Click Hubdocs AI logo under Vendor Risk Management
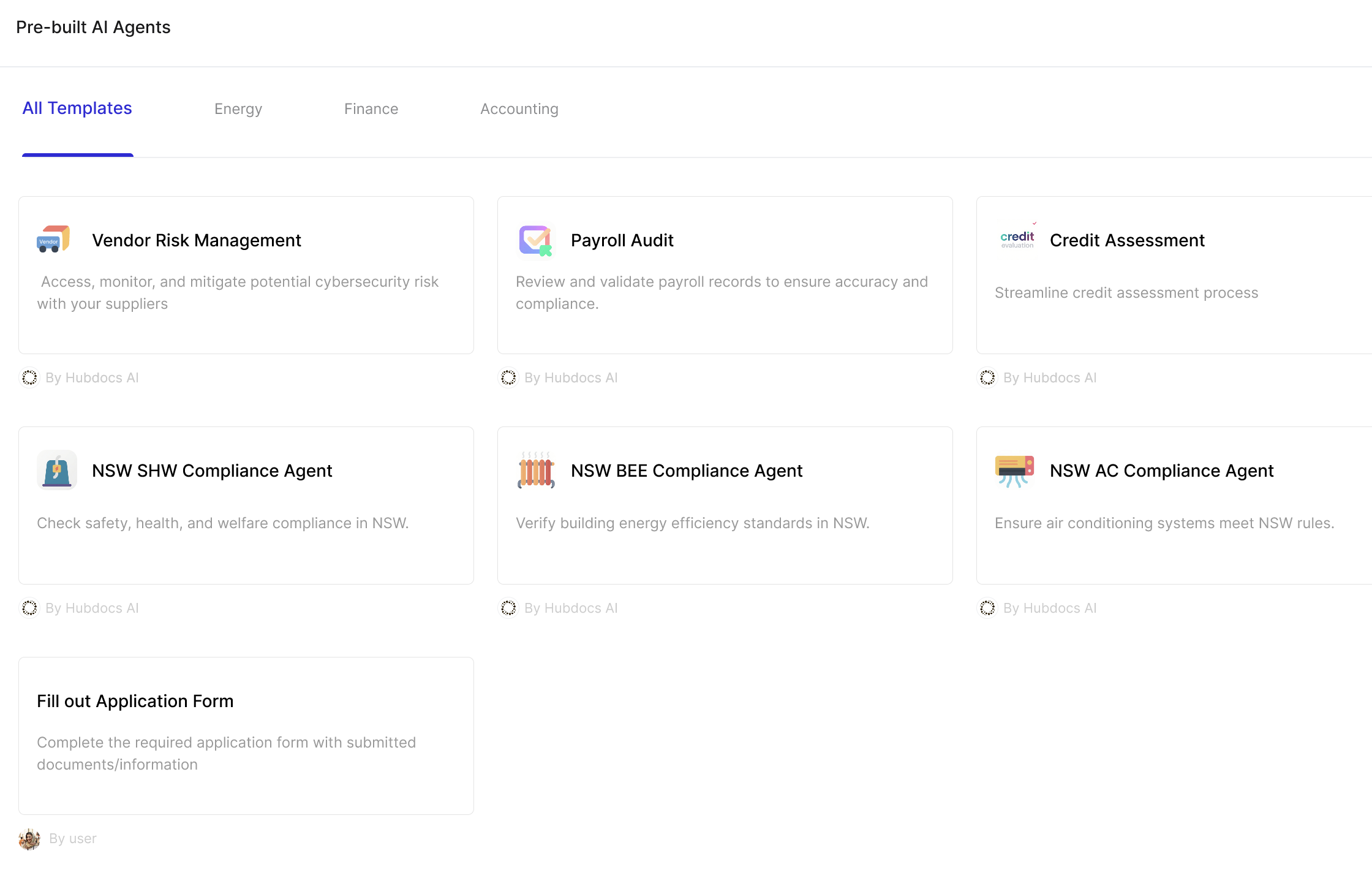The width and height of the screenshot is (1372, 875). [29, 378]
